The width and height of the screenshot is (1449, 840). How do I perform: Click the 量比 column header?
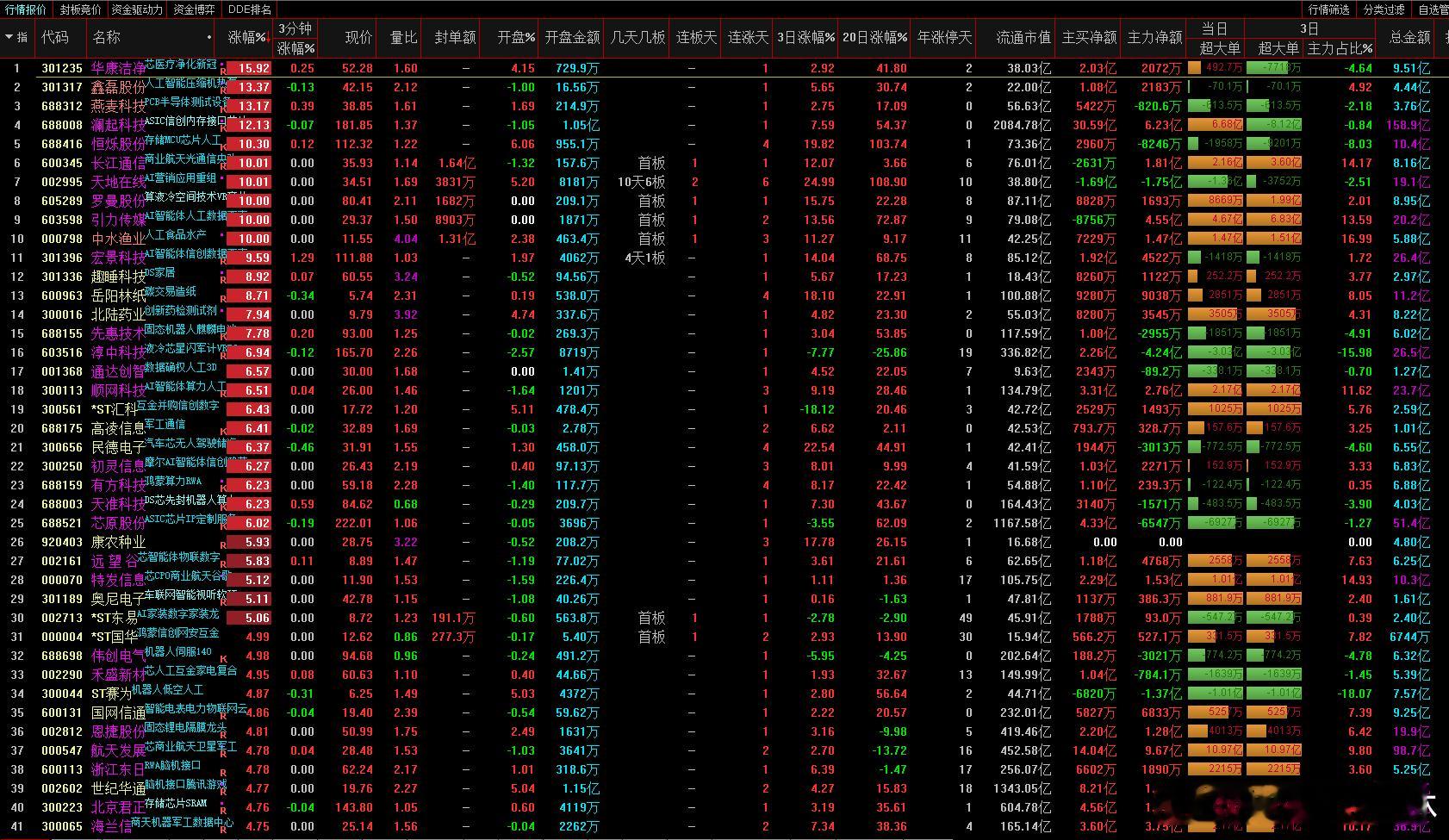(403, 37)
